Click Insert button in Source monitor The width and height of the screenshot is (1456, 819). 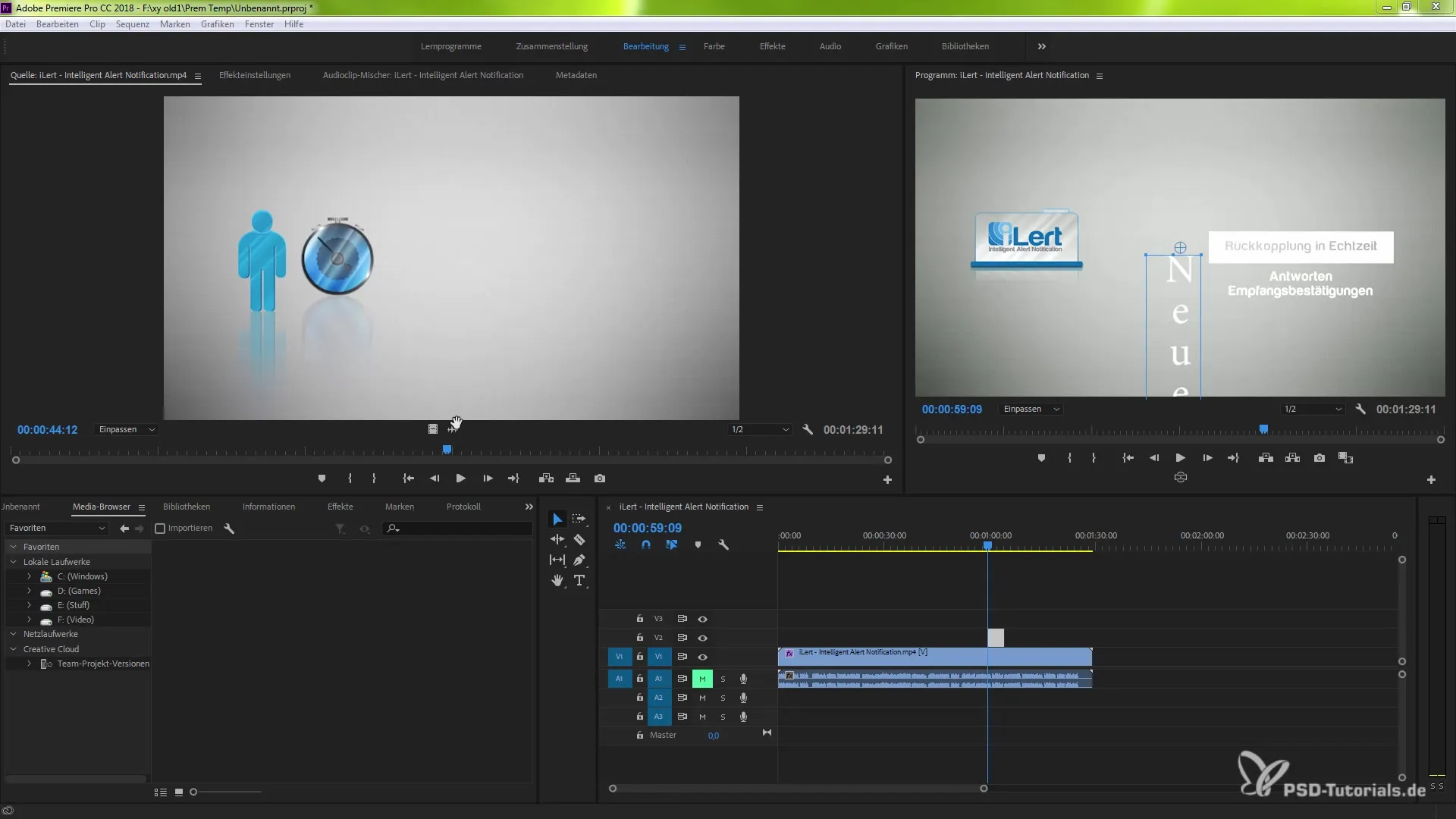pyautogui.click(x=546, y=479)
